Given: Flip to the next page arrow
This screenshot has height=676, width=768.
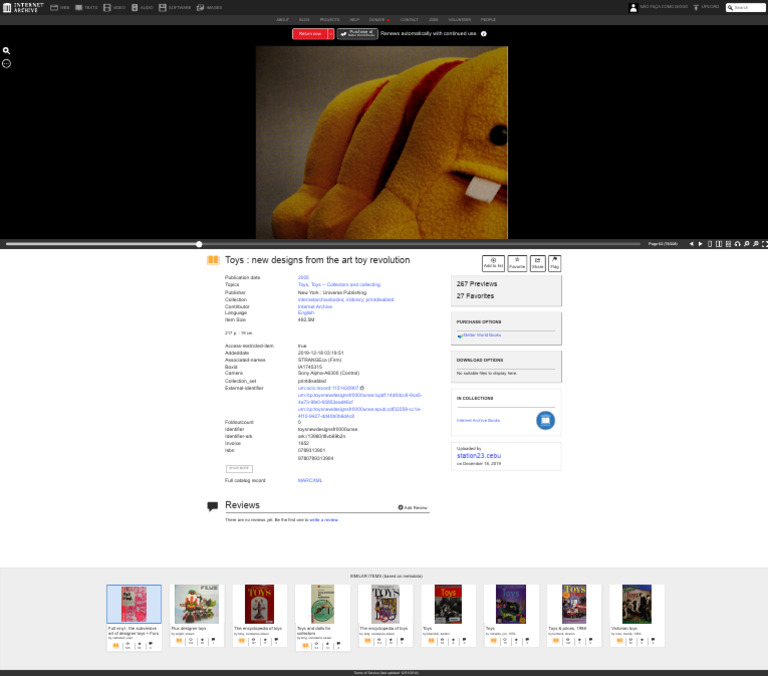Looking at the screenshot, I should (x=700, y=244).
